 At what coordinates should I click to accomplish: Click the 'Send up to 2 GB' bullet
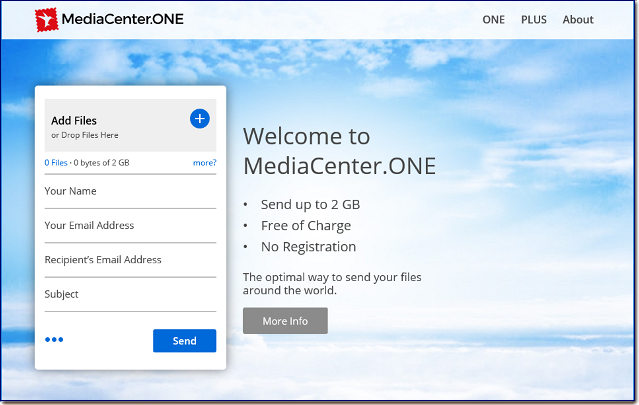[310, 204]
